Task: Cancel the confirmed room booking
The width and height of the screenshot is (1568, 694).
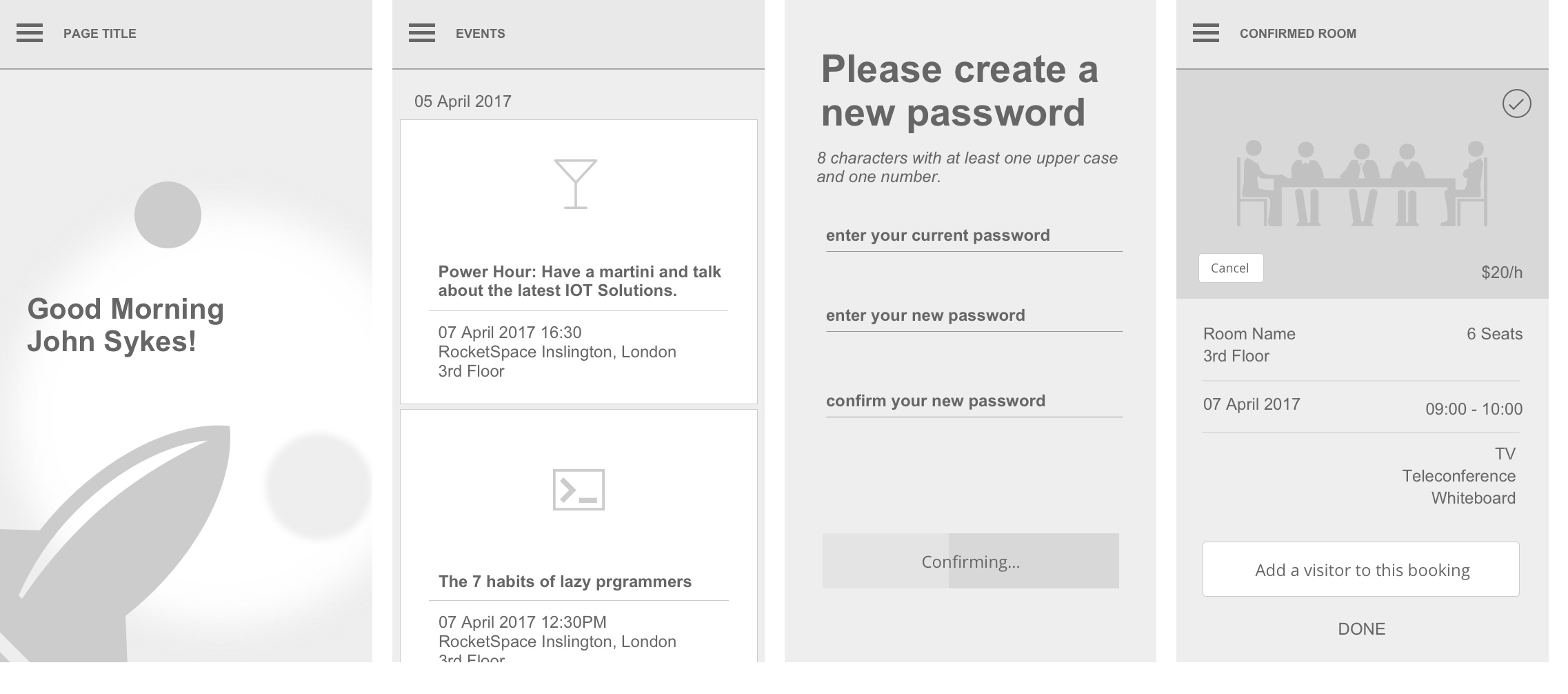Action: [x=1231, y=268]
